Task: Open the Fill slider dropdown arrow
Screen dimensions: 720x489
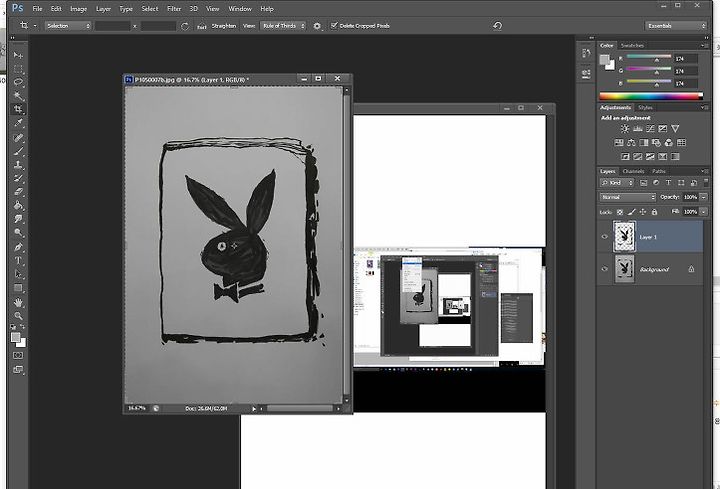Action: pos(703,212)
